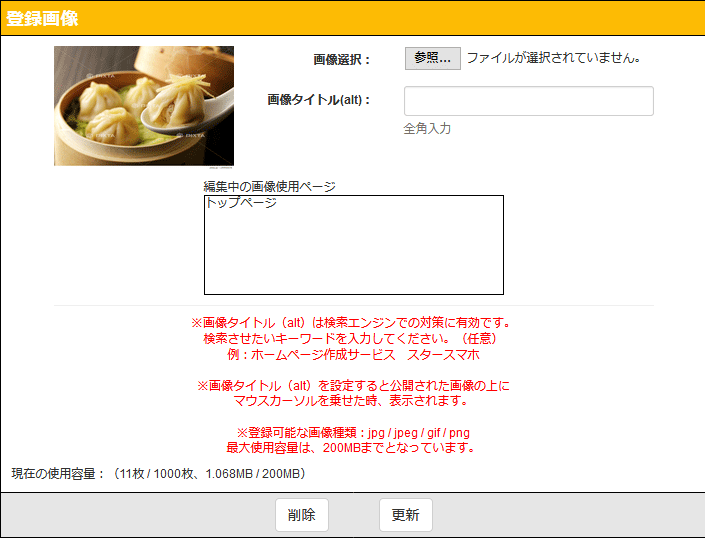Click the ファイルが選択されていません status text
The width and height of the screenshot is (705, 538).
(x=553, y=58)
